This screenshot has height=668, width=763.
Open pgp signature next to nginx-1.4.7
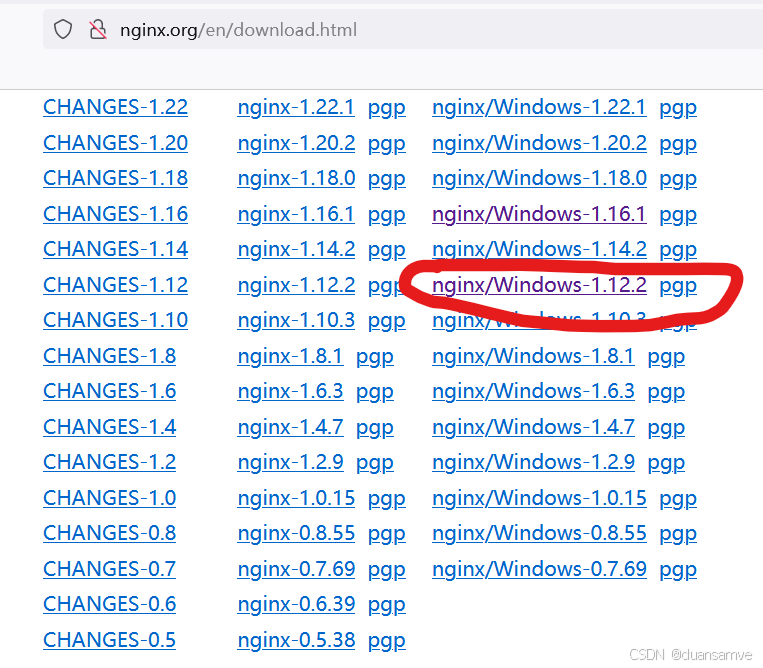pos(375,429)
